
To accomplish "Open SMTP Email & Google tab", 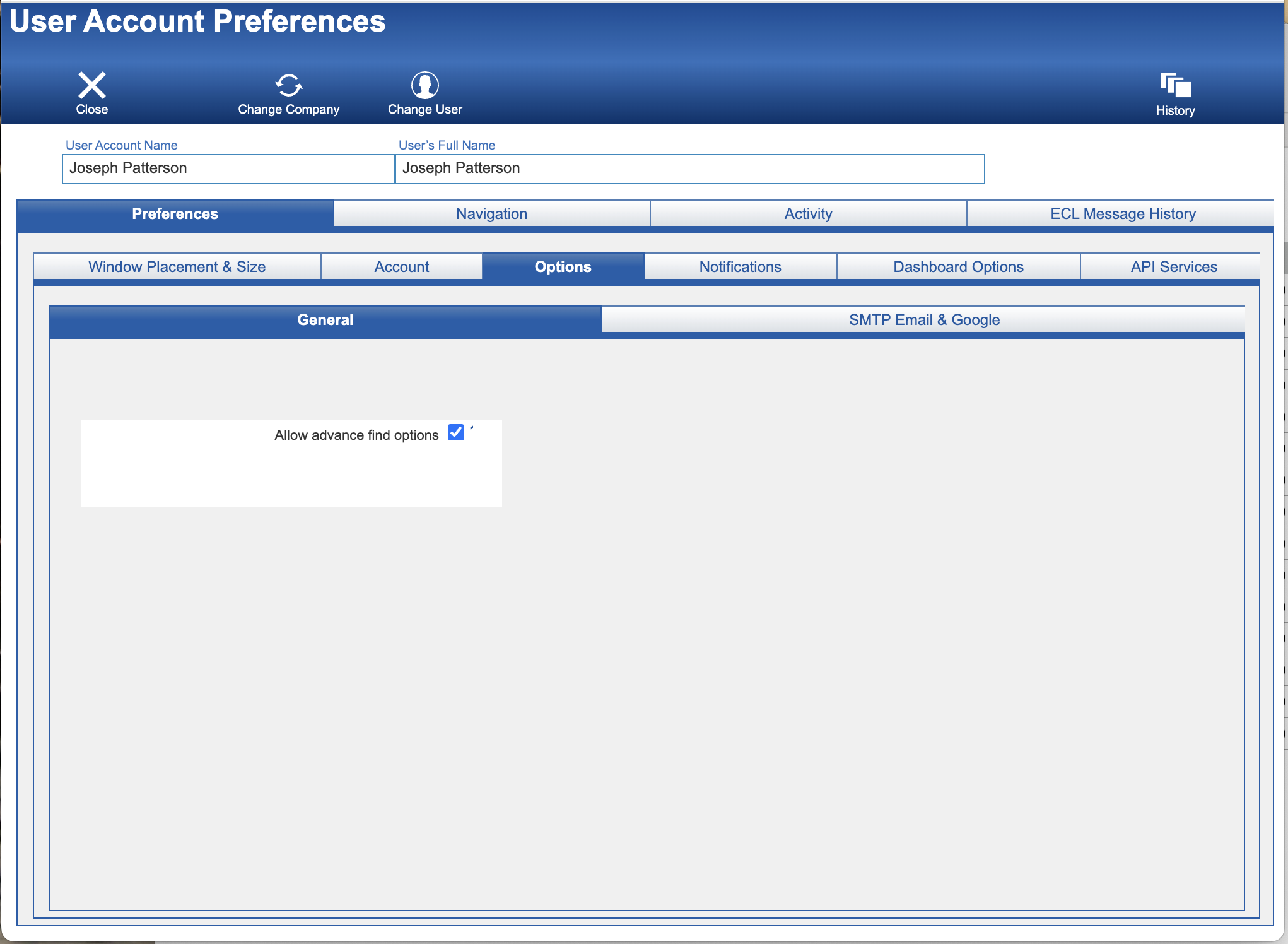I will click(923, 320).
